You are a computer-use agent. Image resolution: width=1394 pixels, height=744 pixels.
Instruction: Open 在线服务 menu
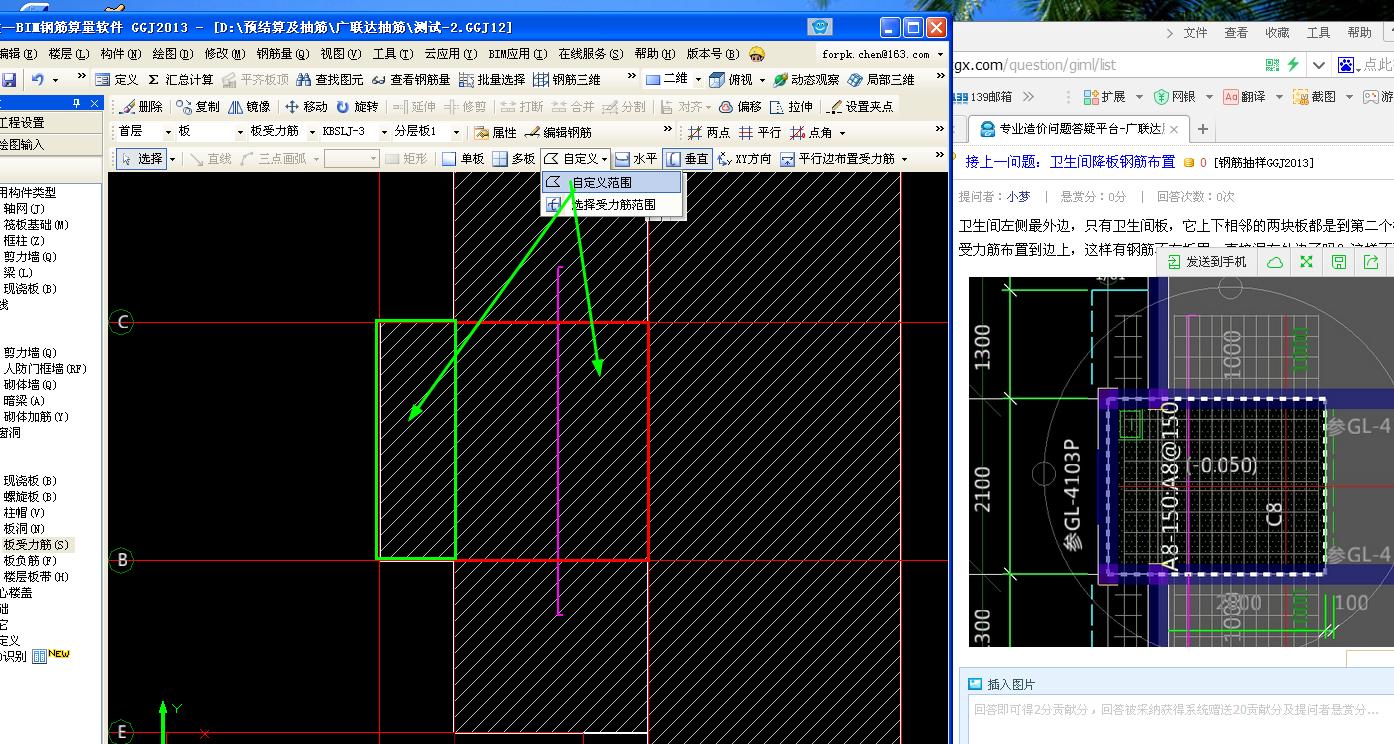(591, 54)
